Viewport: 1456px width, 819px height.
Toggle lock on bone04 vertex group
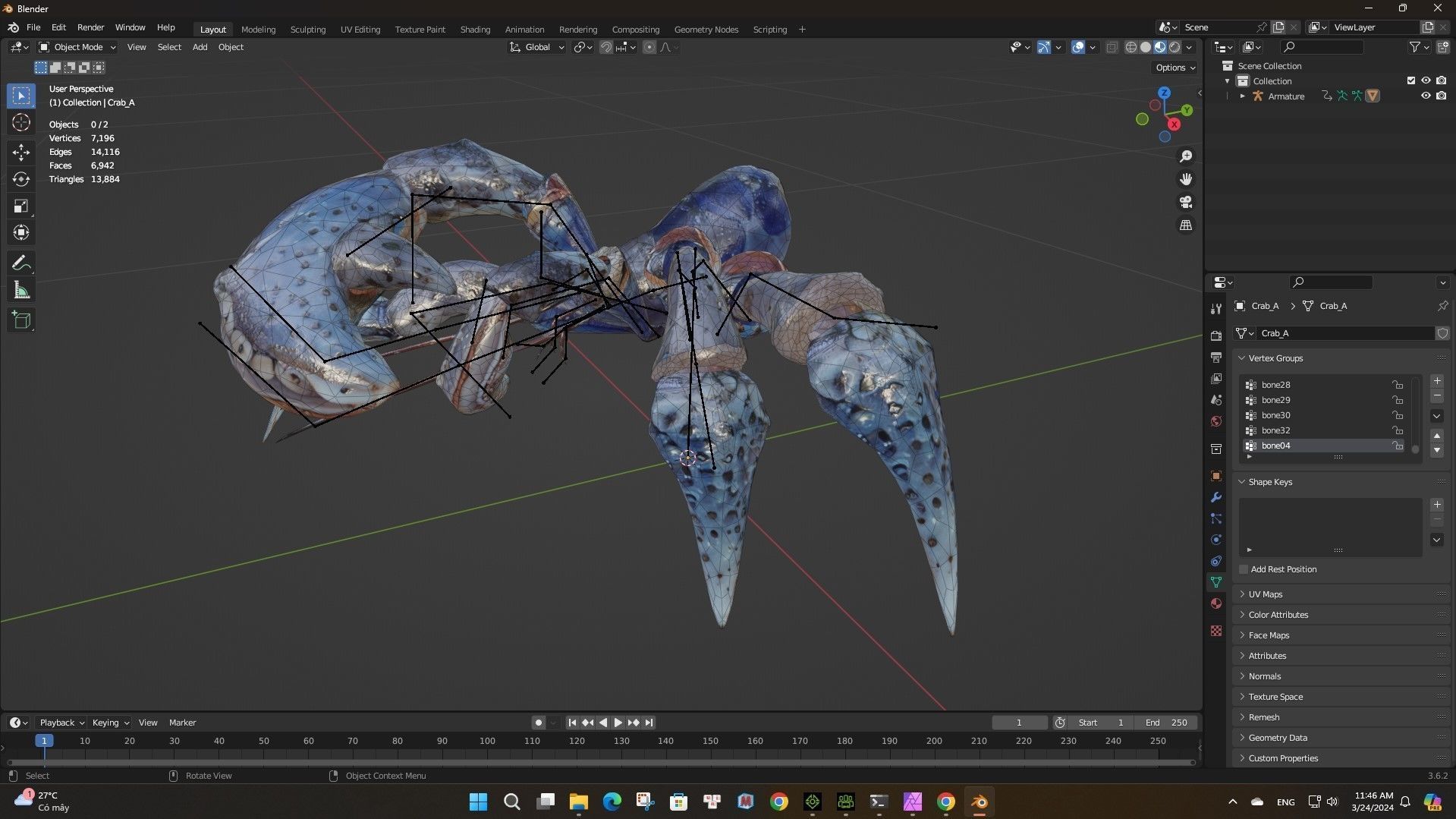coord(1397,446)
